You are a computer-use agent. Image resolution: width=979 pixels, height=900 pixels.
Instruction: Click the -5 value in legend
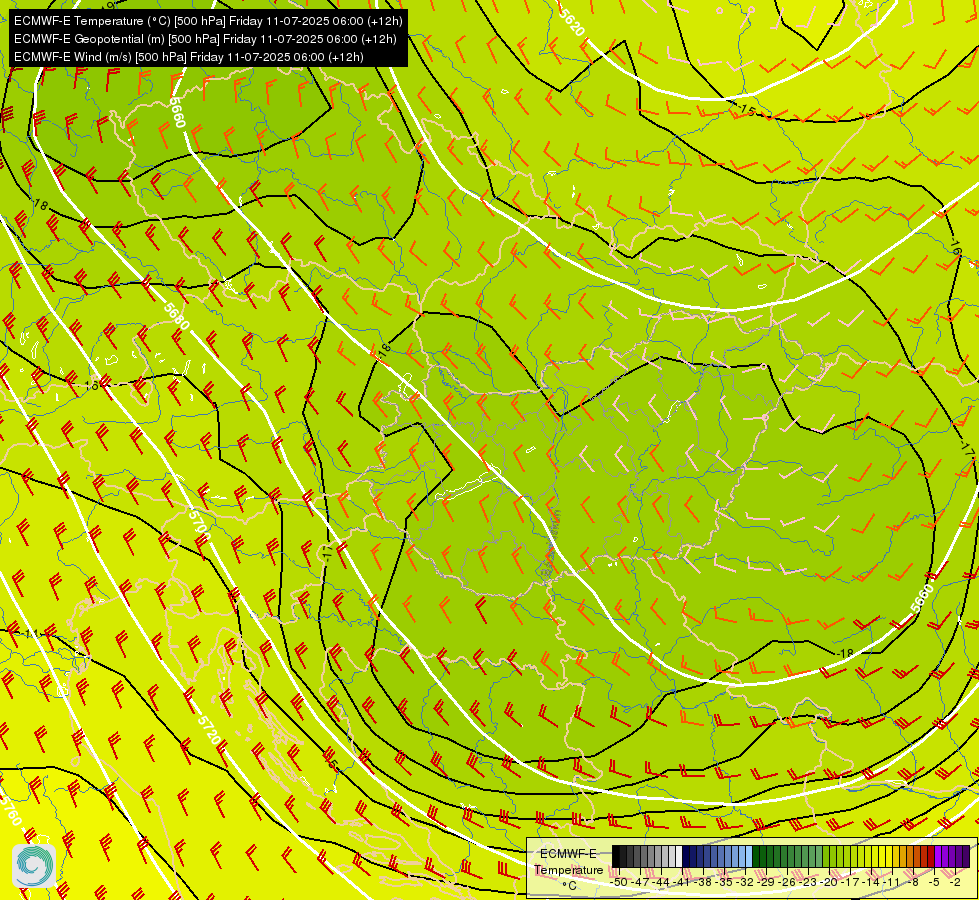pos(935,882)
